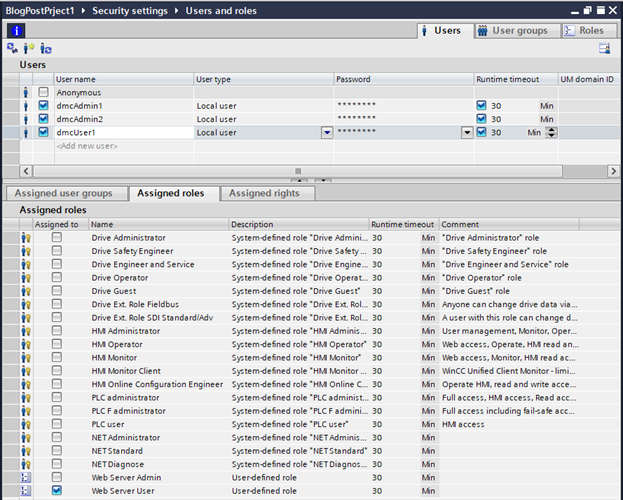Click the dmcAdmin2 password field
623x500 pixels.
click(x=404, y=119)
